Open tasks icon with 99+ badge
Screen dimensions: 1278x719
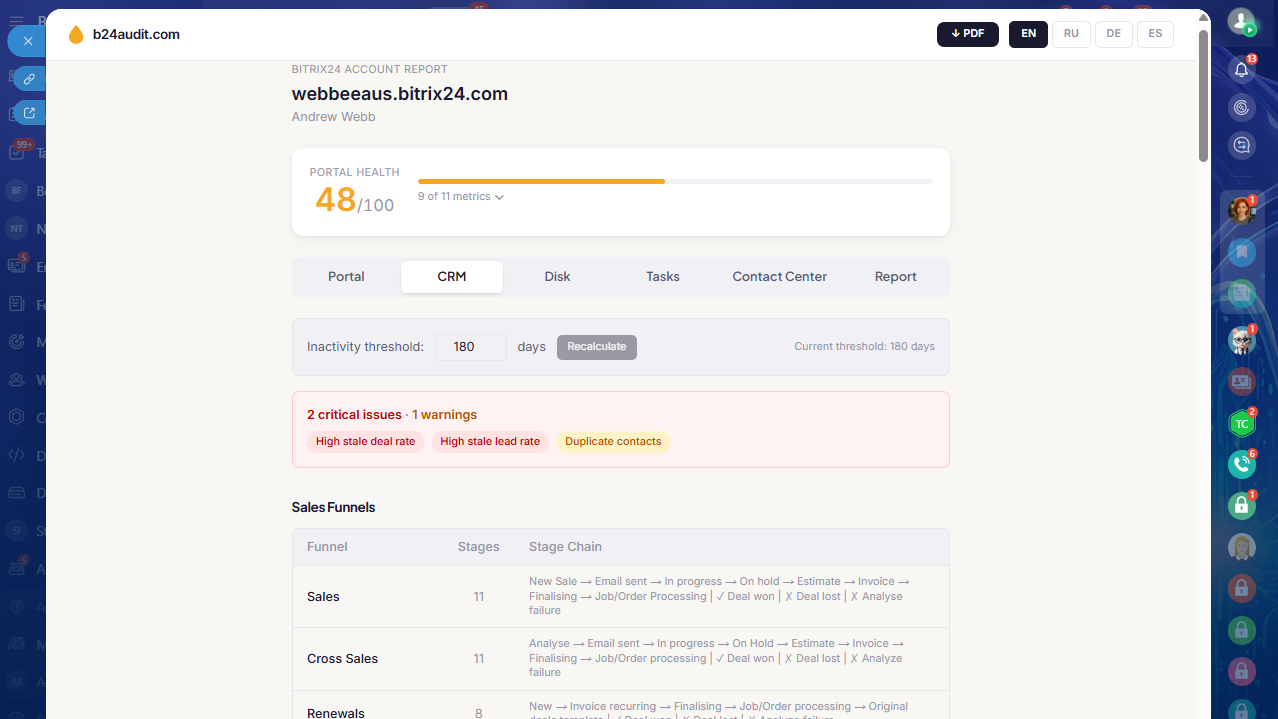pyautogui.click(x=16, y=152)
